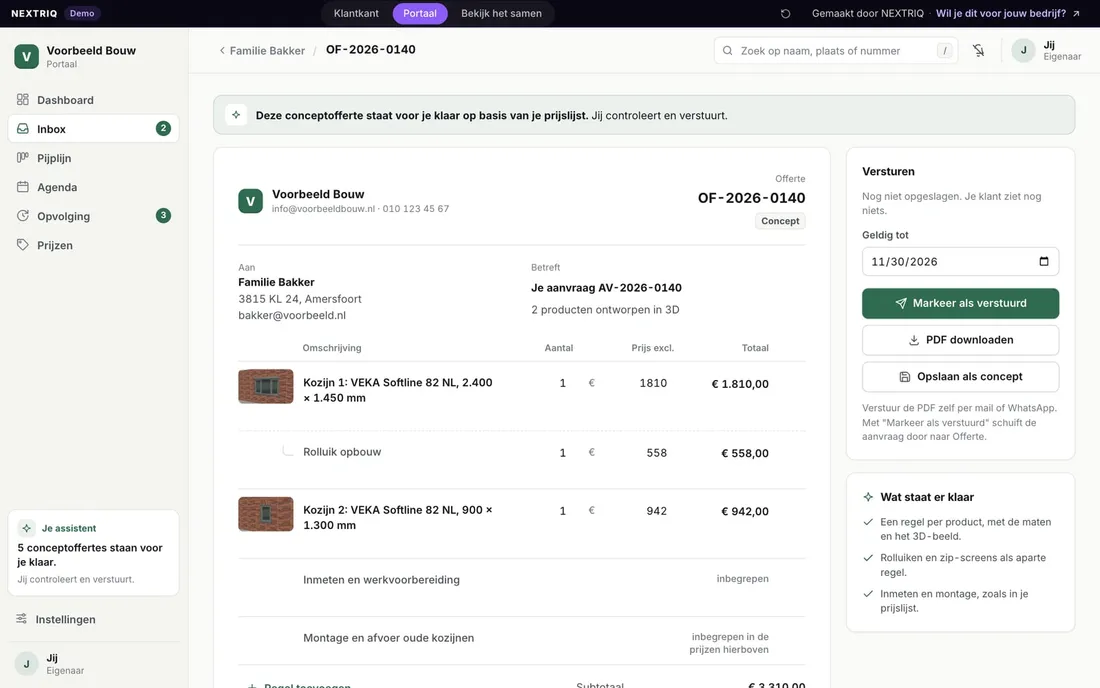Click the Je assistent sparkle icon
The width and height of the screenshot is (1100, 688).
(27, 528)
